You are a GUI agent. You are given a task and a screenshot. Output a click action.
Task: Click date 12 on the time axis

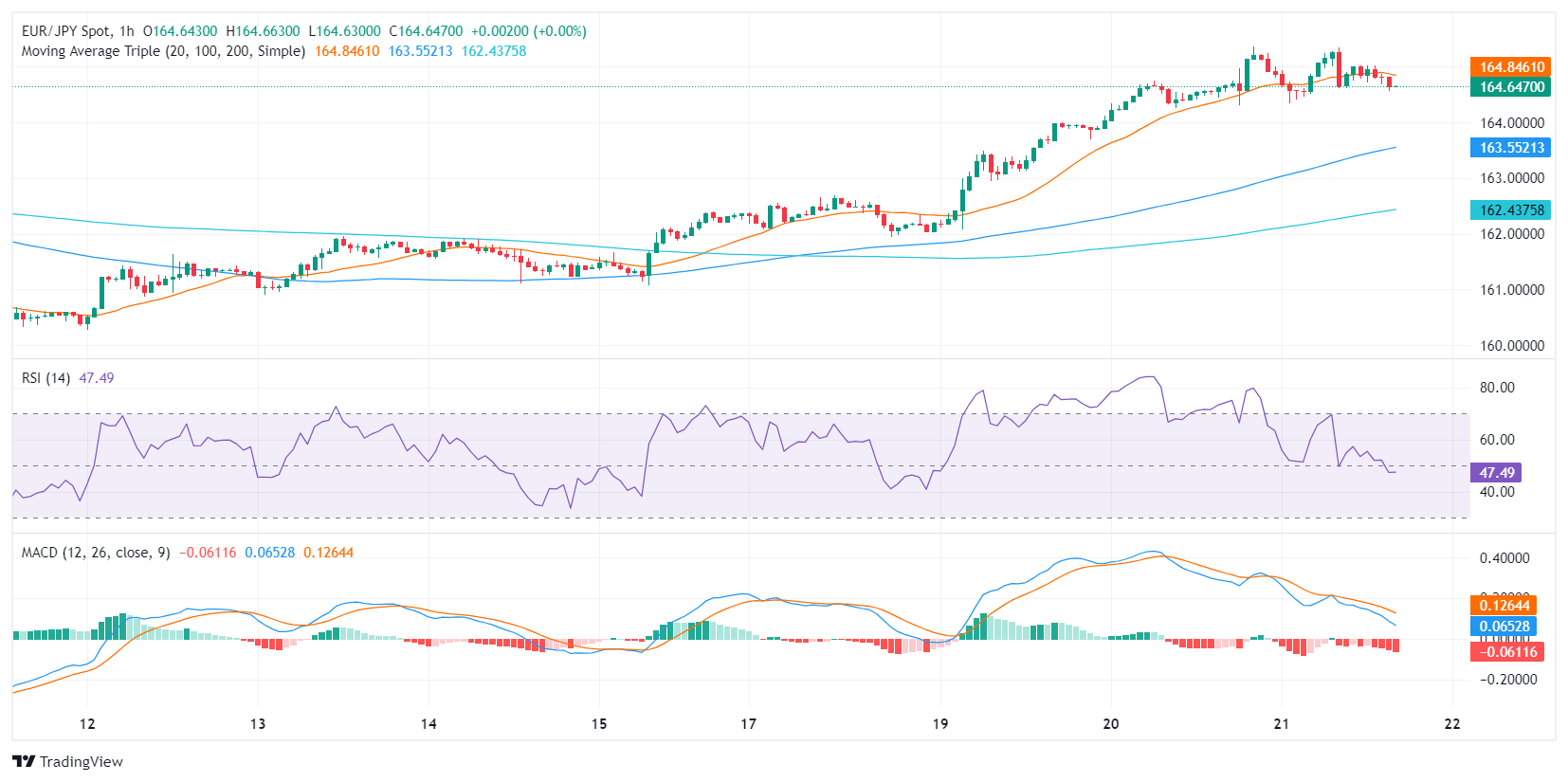(87, 724)
